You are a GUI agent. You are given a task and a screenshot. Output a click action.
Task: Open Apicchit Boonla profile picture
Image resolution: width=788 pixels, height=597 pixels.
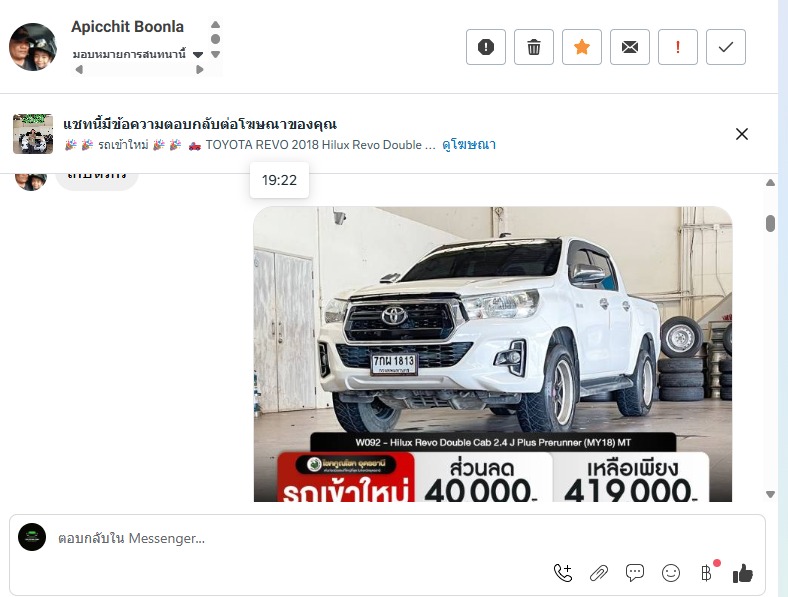click(x=33, y=47)
